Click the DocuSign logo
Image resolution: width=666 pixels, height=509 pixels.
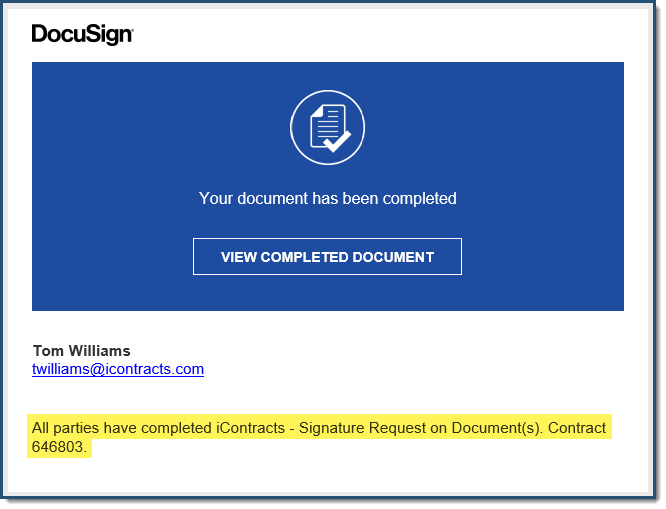point(83,34)
